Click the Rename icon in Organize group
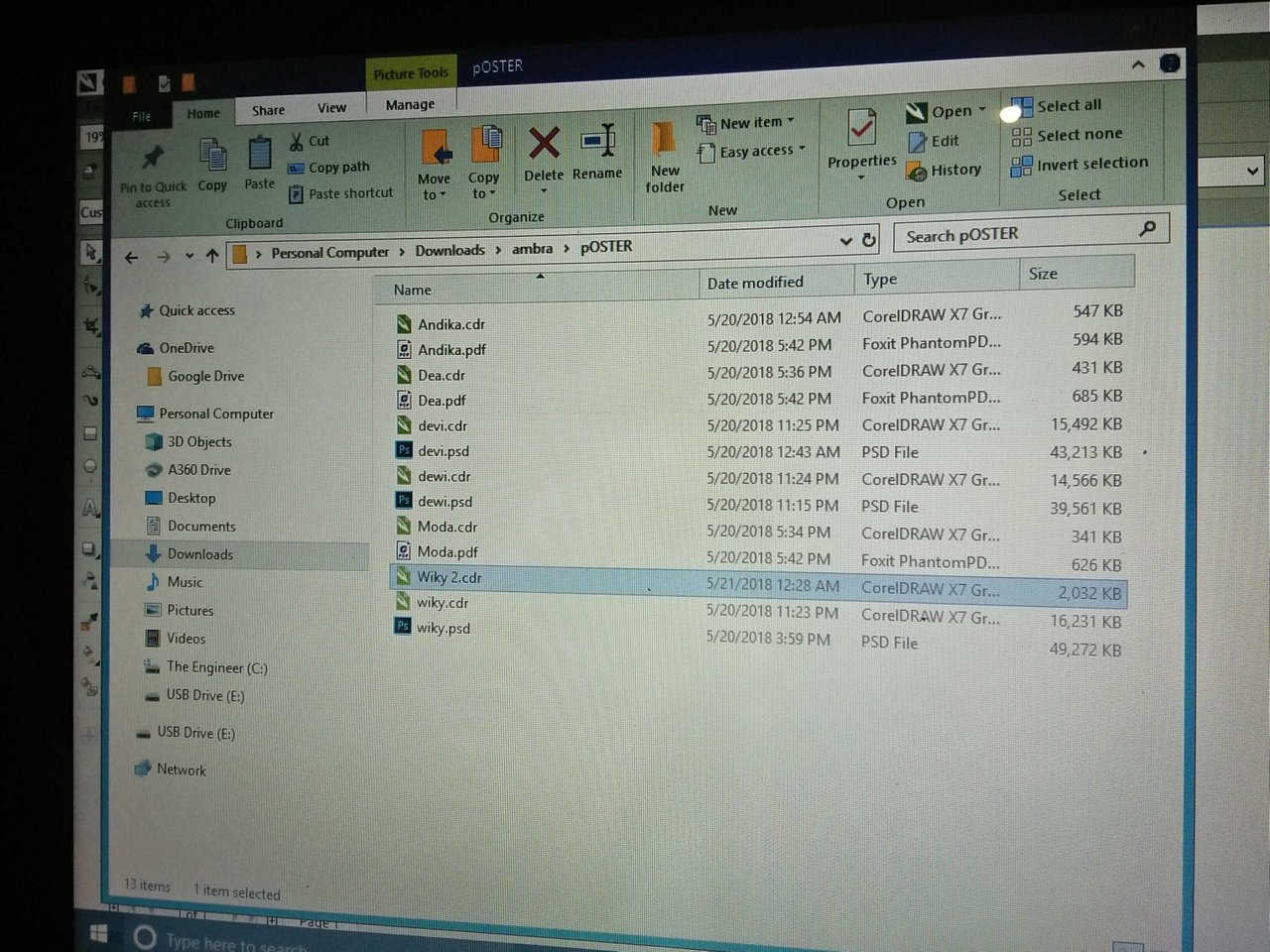This screenshot has width=1270, height=952. coord(598,143)
